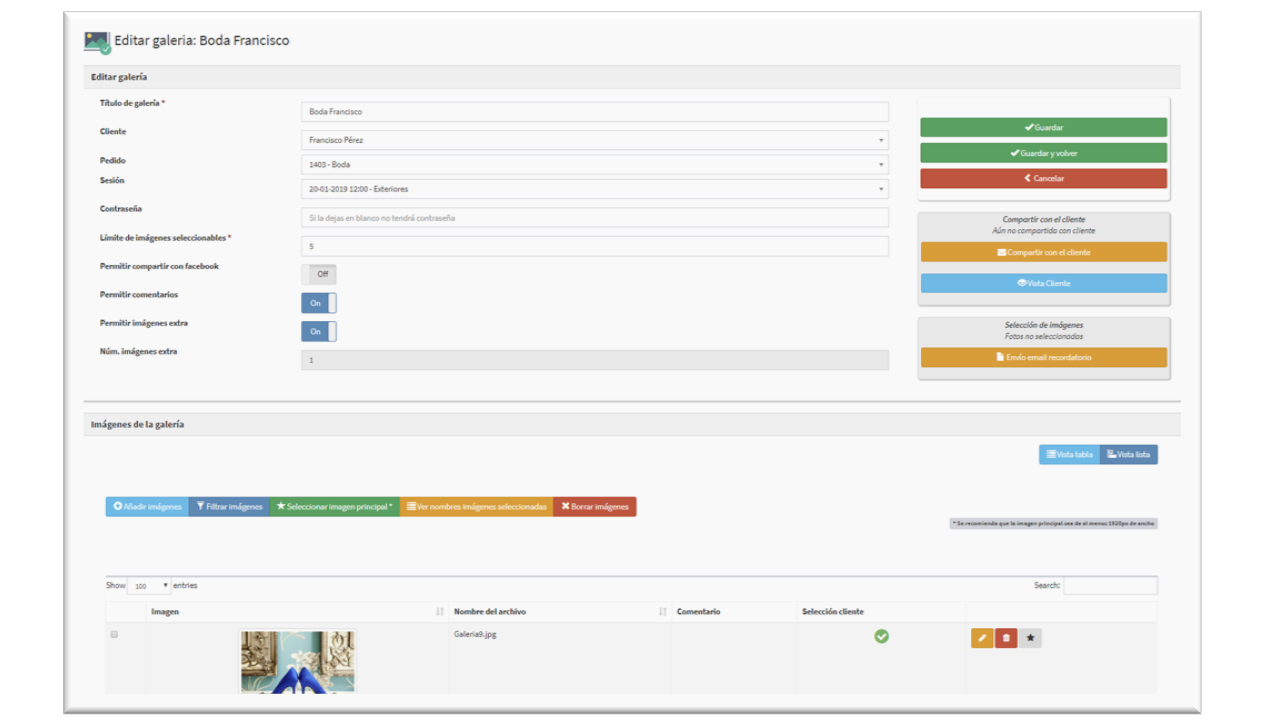Click the Guardar button
This screenshot has height=720, width=1280.
click(1043, 128)
